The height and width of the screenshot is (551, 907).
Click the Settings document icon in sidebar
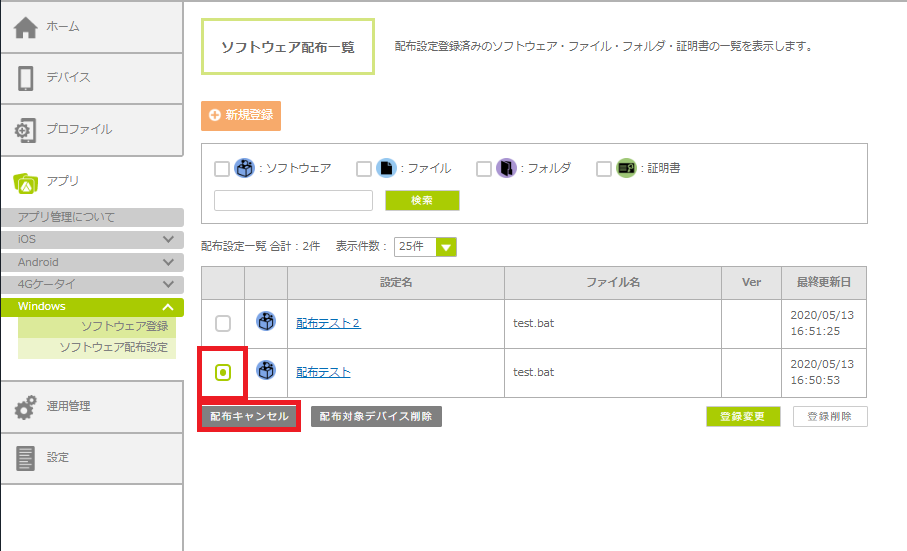click(26, 458)
